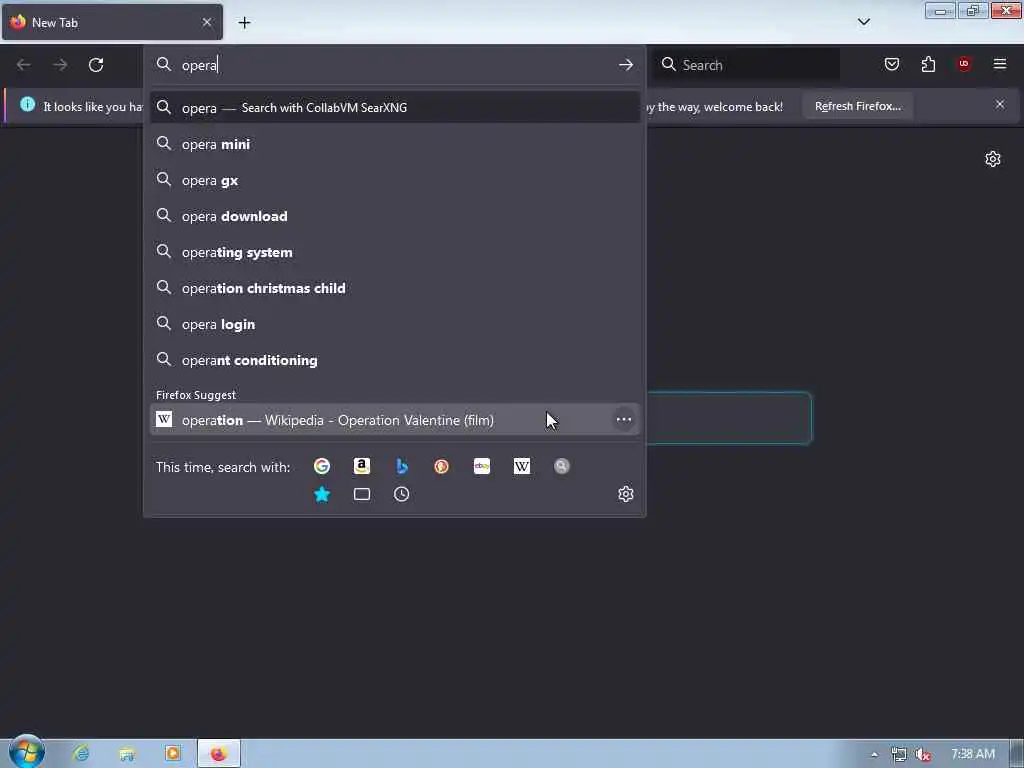Show hidden system tray icons
1024x768 pixels.
tap(874, 755)
